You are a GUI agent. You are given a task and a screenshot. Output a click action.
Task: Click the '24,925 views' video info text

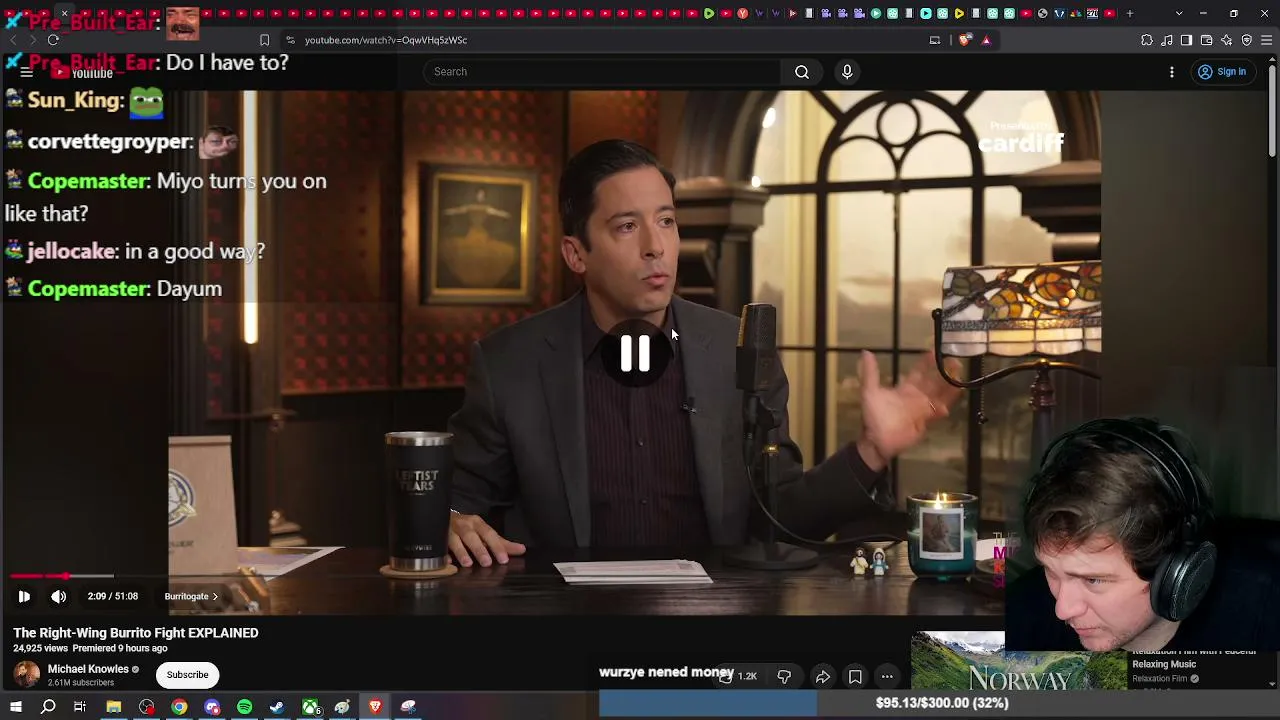[39, 648]
